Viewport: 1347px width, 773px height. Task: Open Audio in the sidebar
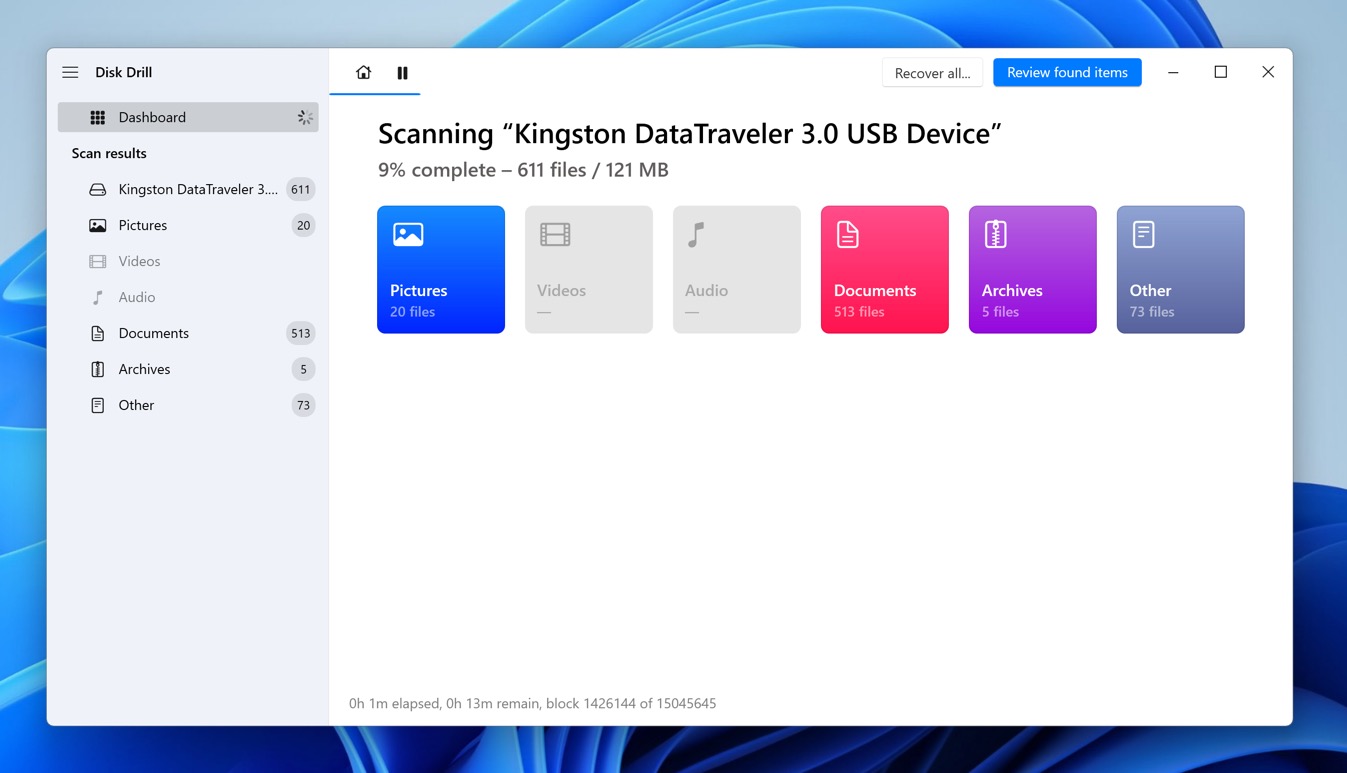188,297
